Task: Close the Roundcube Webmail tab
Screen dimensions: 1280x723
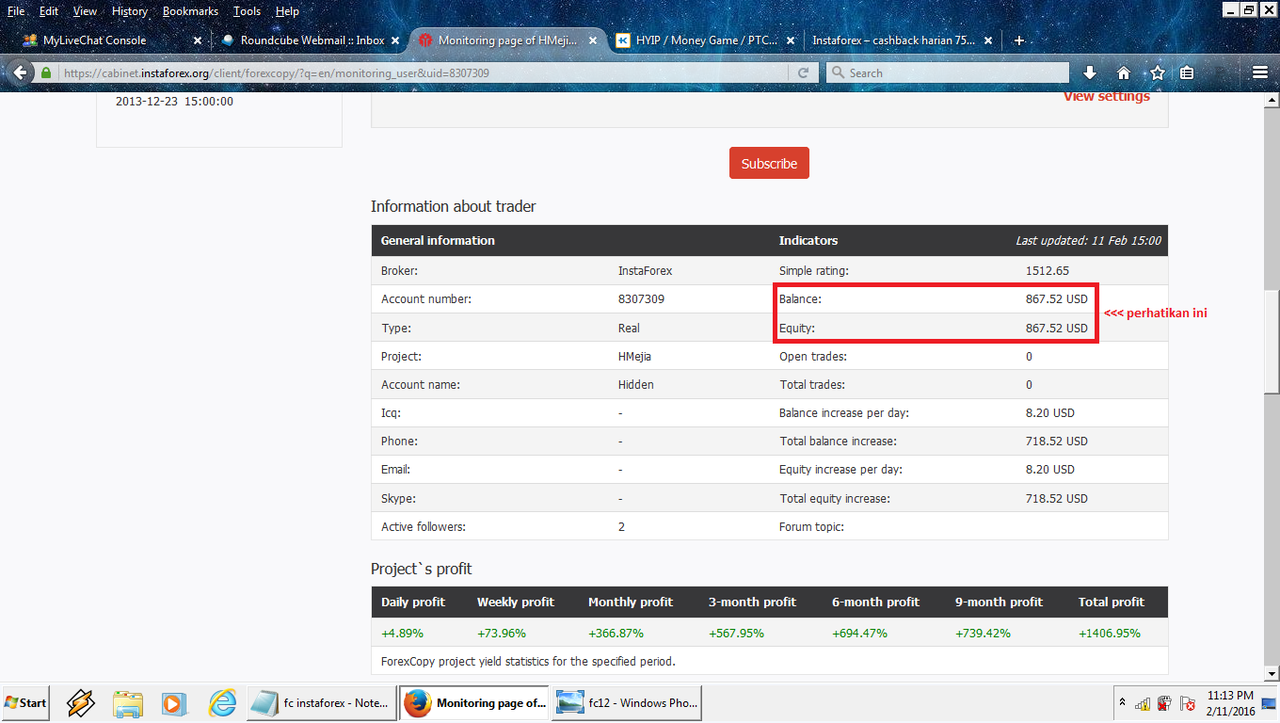Action: point(395,41)
